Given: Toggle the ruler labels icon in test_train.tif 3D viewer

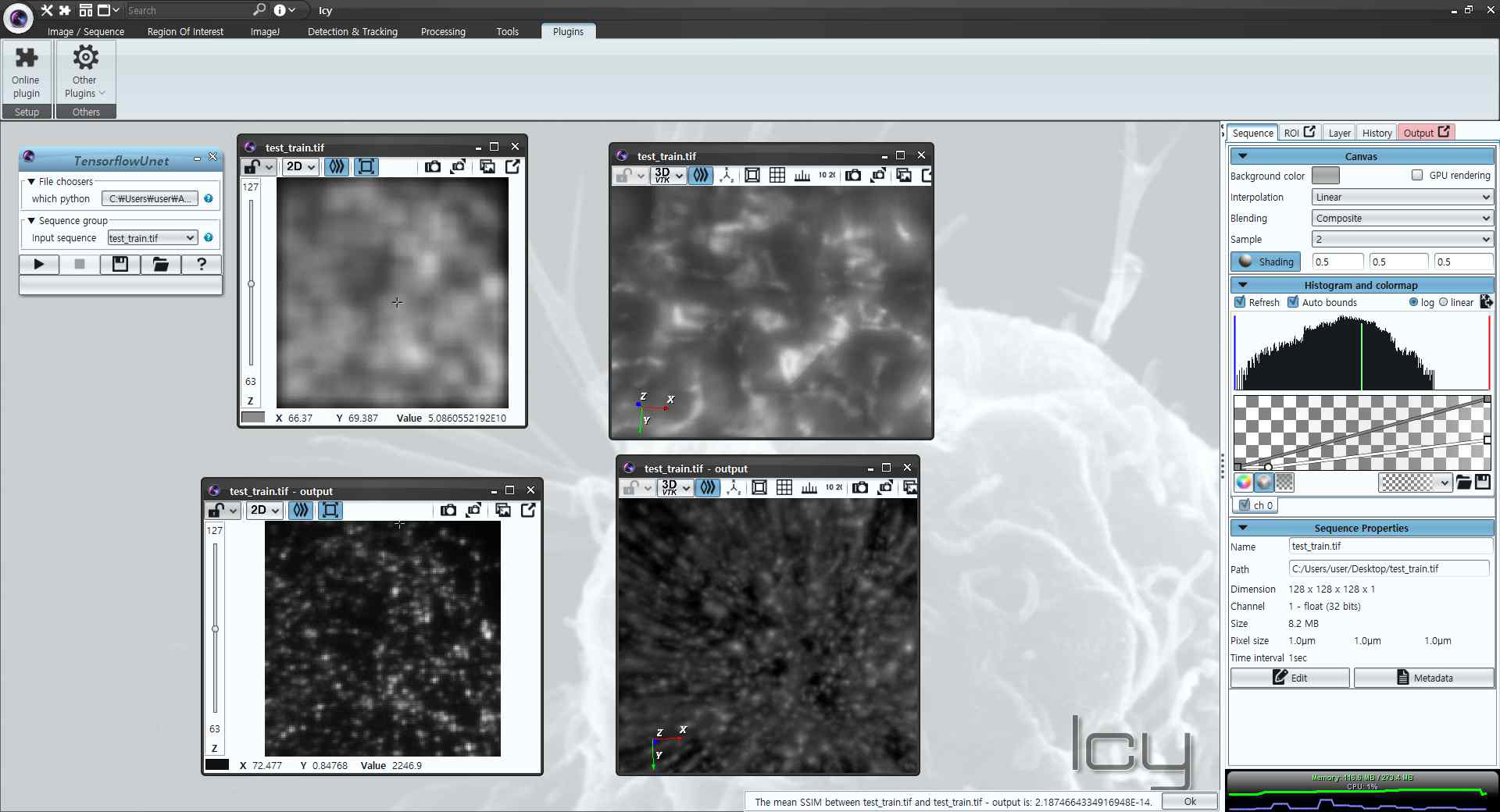Looking at the screenshot, I should pos(827,176).
